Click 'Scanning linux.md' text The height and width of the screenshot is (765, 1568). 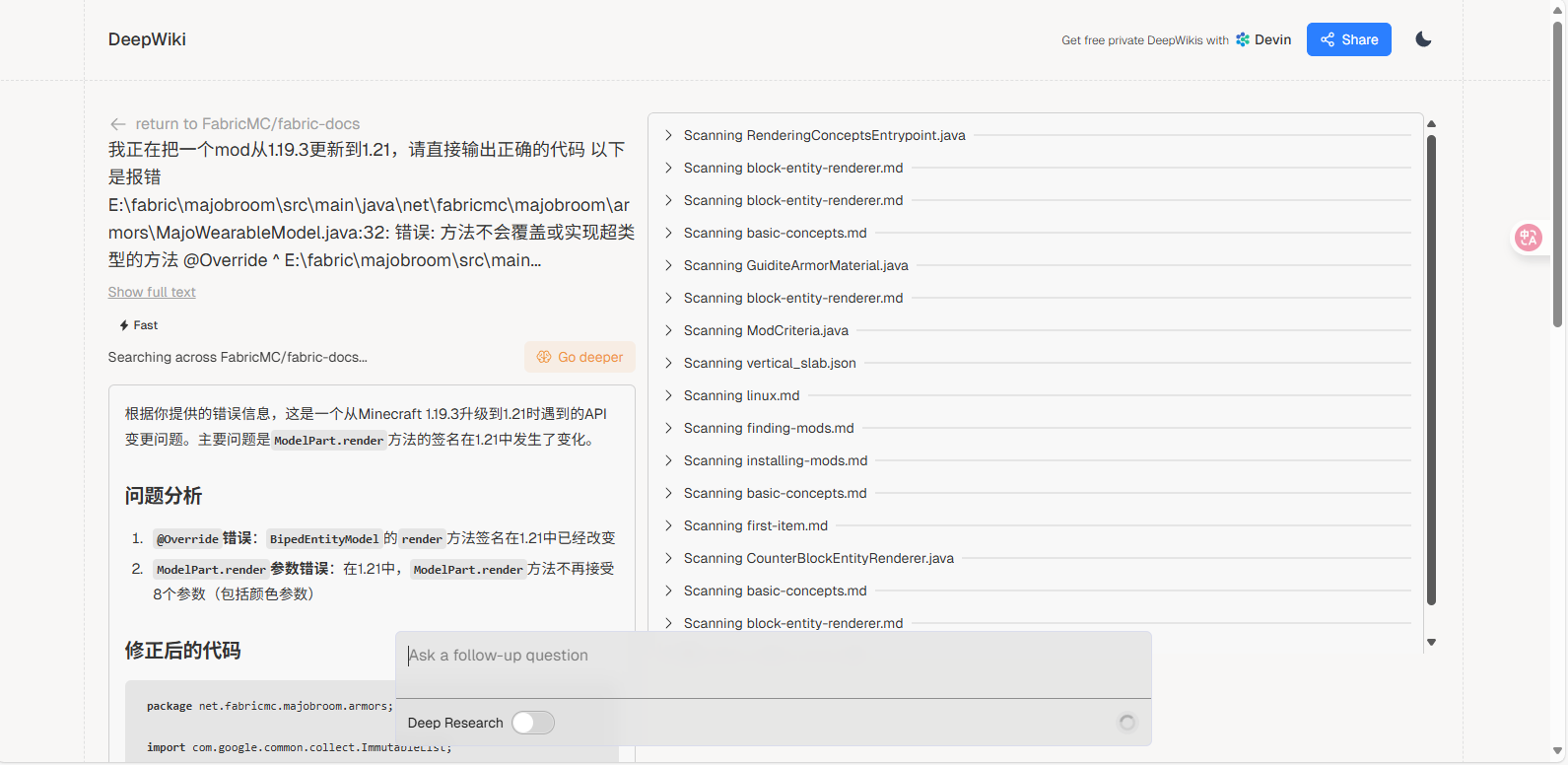pyautogui.click(x=742, y=395)
